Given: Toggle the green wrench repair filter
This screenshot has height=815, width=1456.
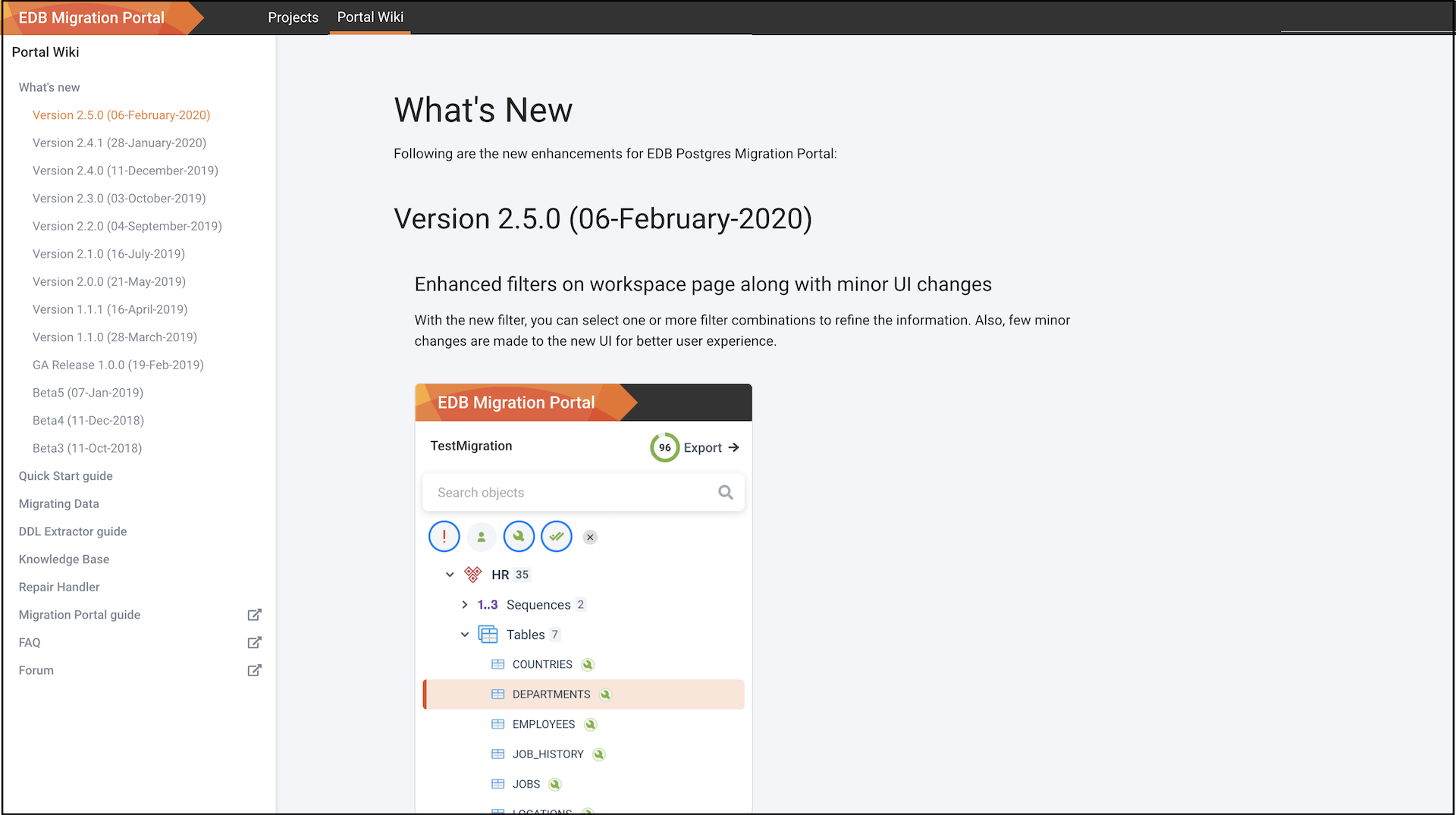Looking at the screenshot, I should point(519,537).
